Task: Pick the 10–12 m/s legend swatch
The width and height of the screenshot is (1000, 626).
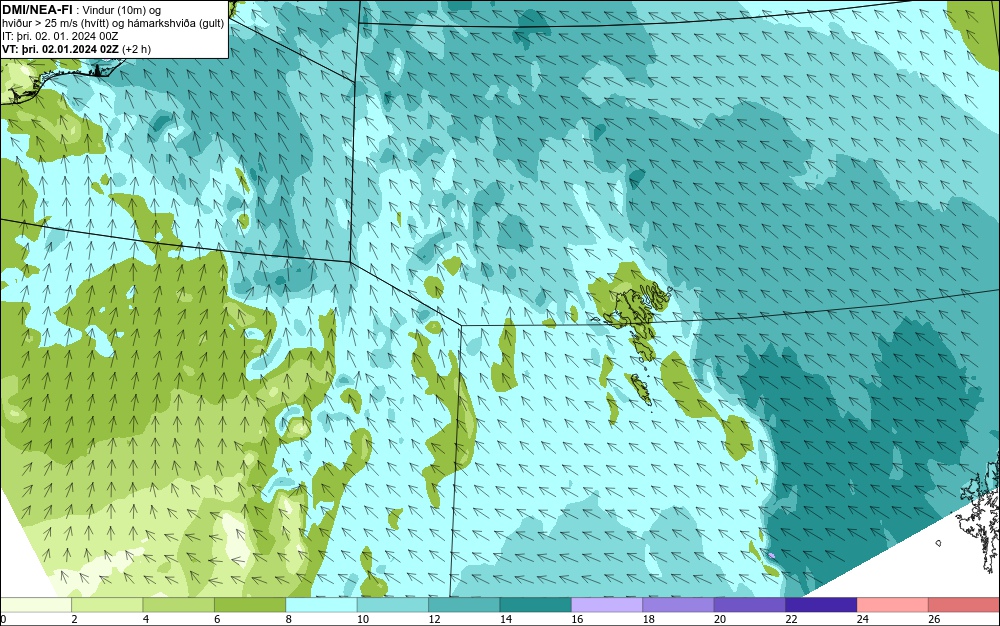Action: (393, 605)
